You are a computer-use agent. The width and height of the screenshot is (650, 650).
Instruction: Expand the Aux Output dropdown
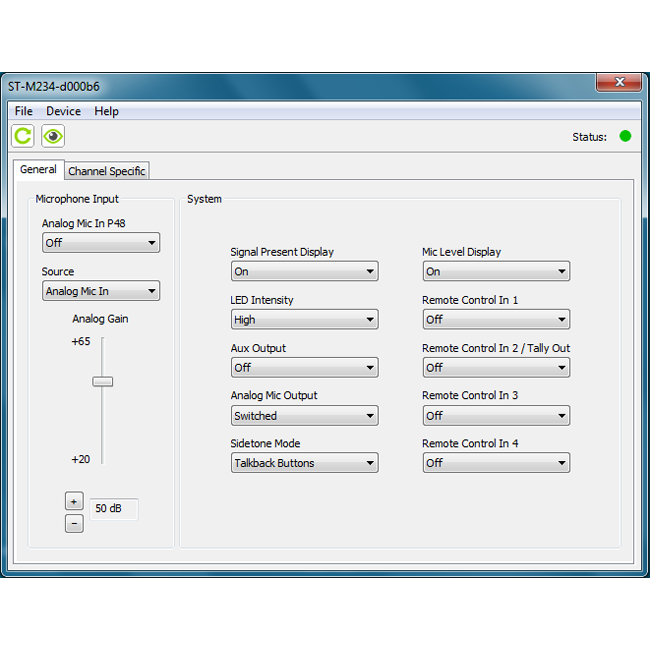coord(304,367)
